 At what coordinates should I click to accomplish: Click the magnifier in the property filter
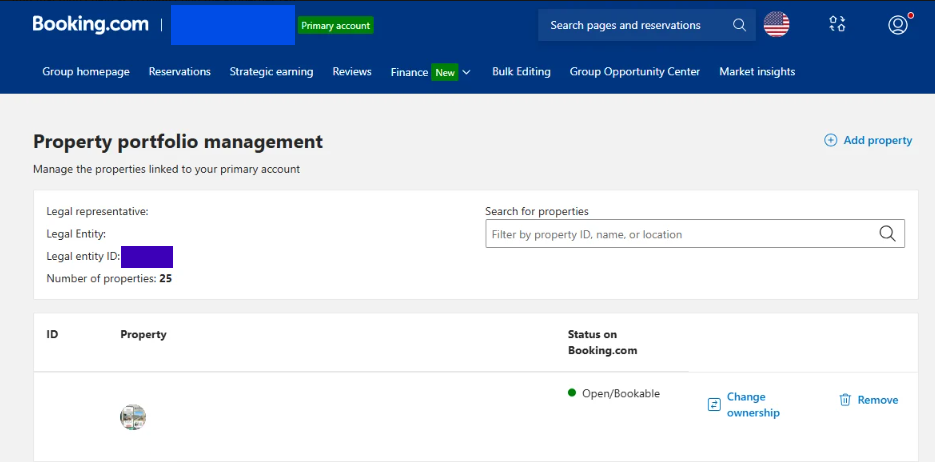point(887,234)
